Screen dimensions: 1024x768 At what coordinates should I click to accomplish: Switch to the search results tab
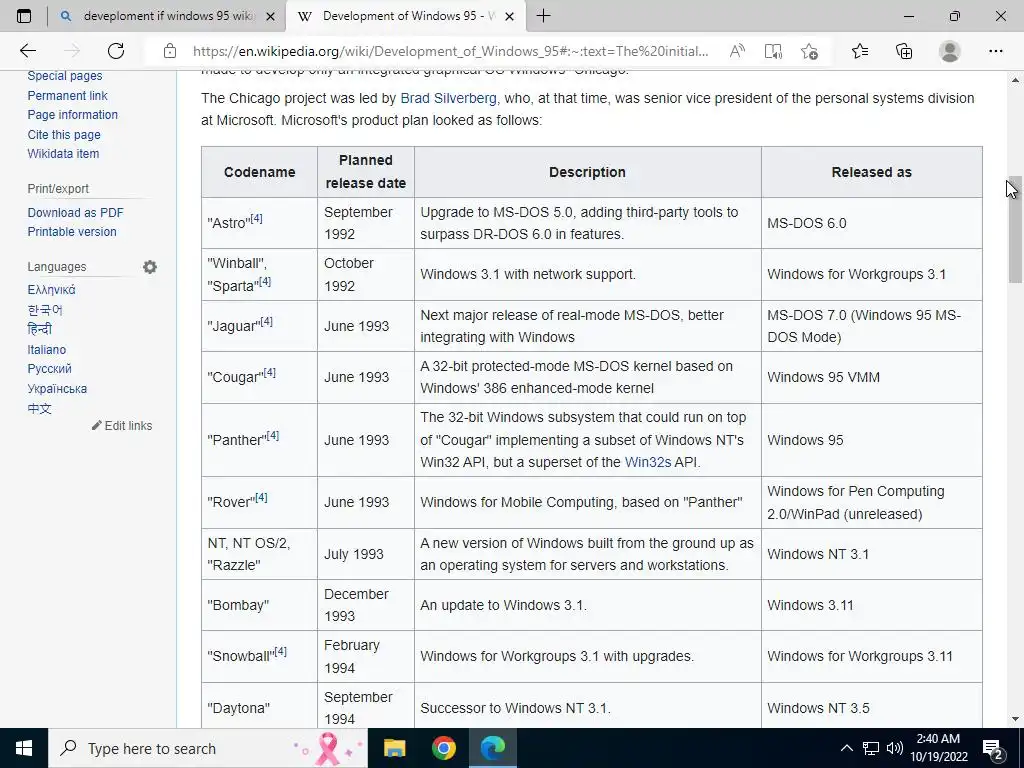coord(167,16)
